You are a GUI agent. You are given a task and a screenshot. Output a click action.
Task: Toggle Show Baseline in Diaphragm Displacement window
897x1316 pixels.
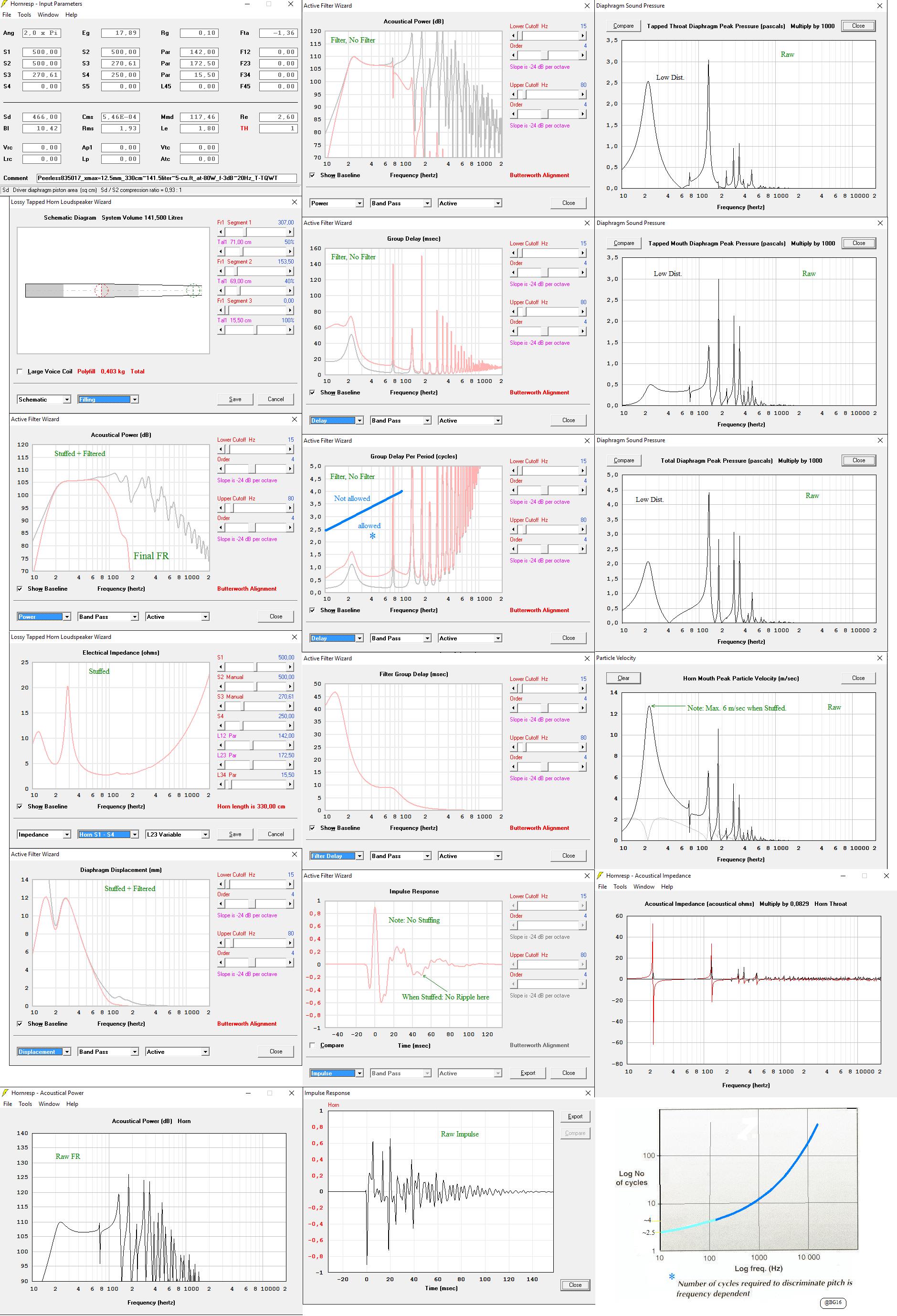(20, 1024)
